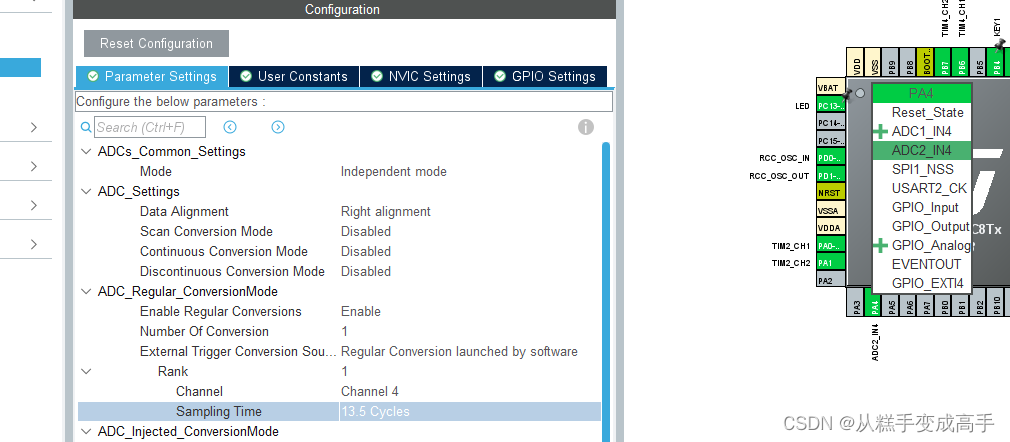1010x442 pixels.
Task: Select the PD1 RCC_OSC_OUT pin
Action: click(x=830, y=176)
